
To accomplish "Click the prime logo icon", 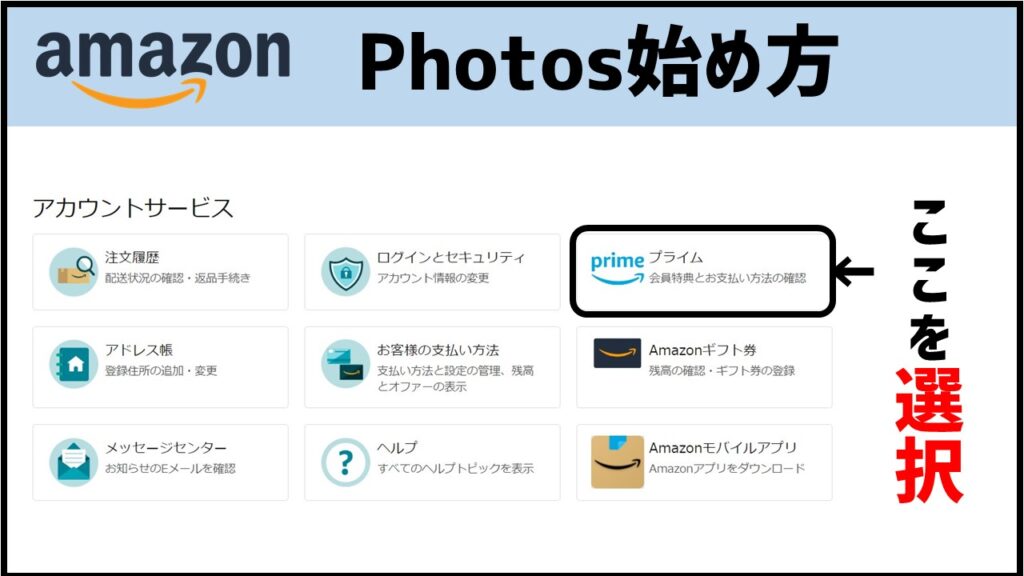I will click(x=617, y=268).
